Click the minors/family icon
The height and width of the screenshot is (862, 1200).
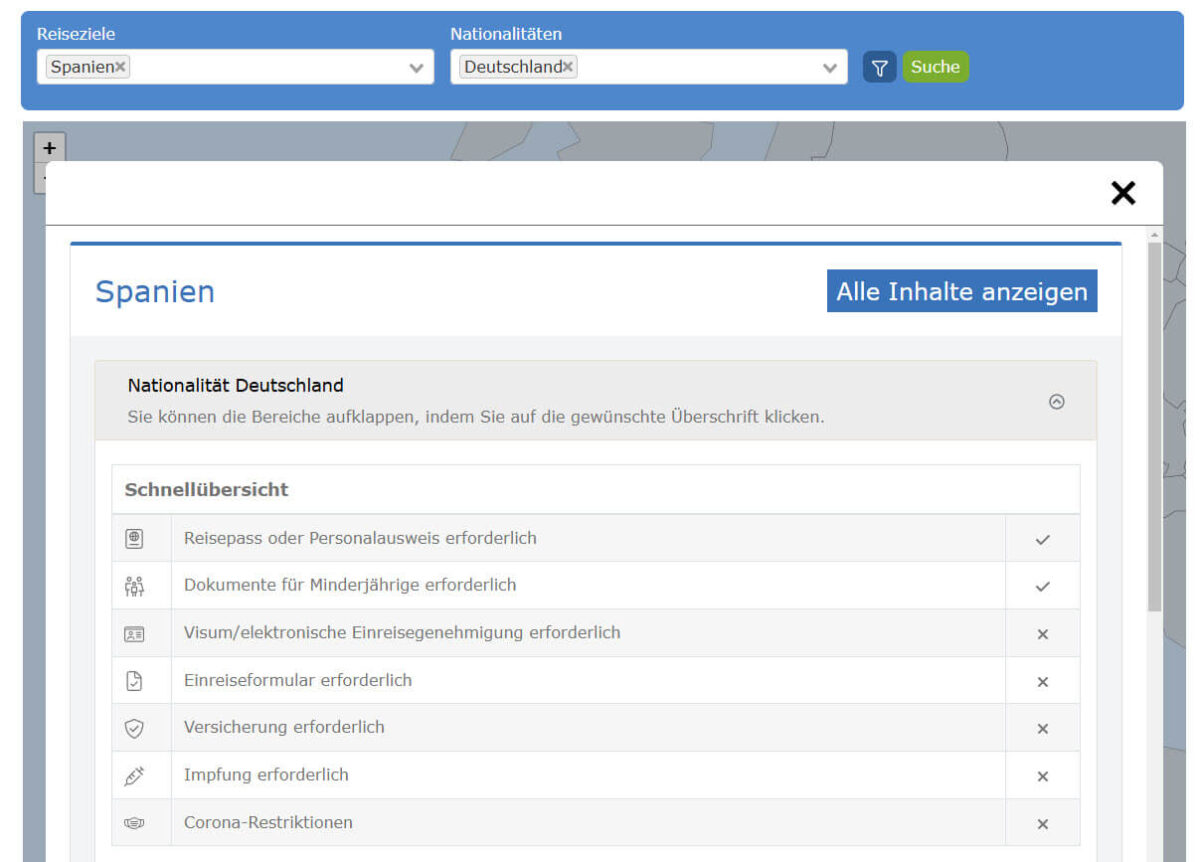click(x=141, y=586)
